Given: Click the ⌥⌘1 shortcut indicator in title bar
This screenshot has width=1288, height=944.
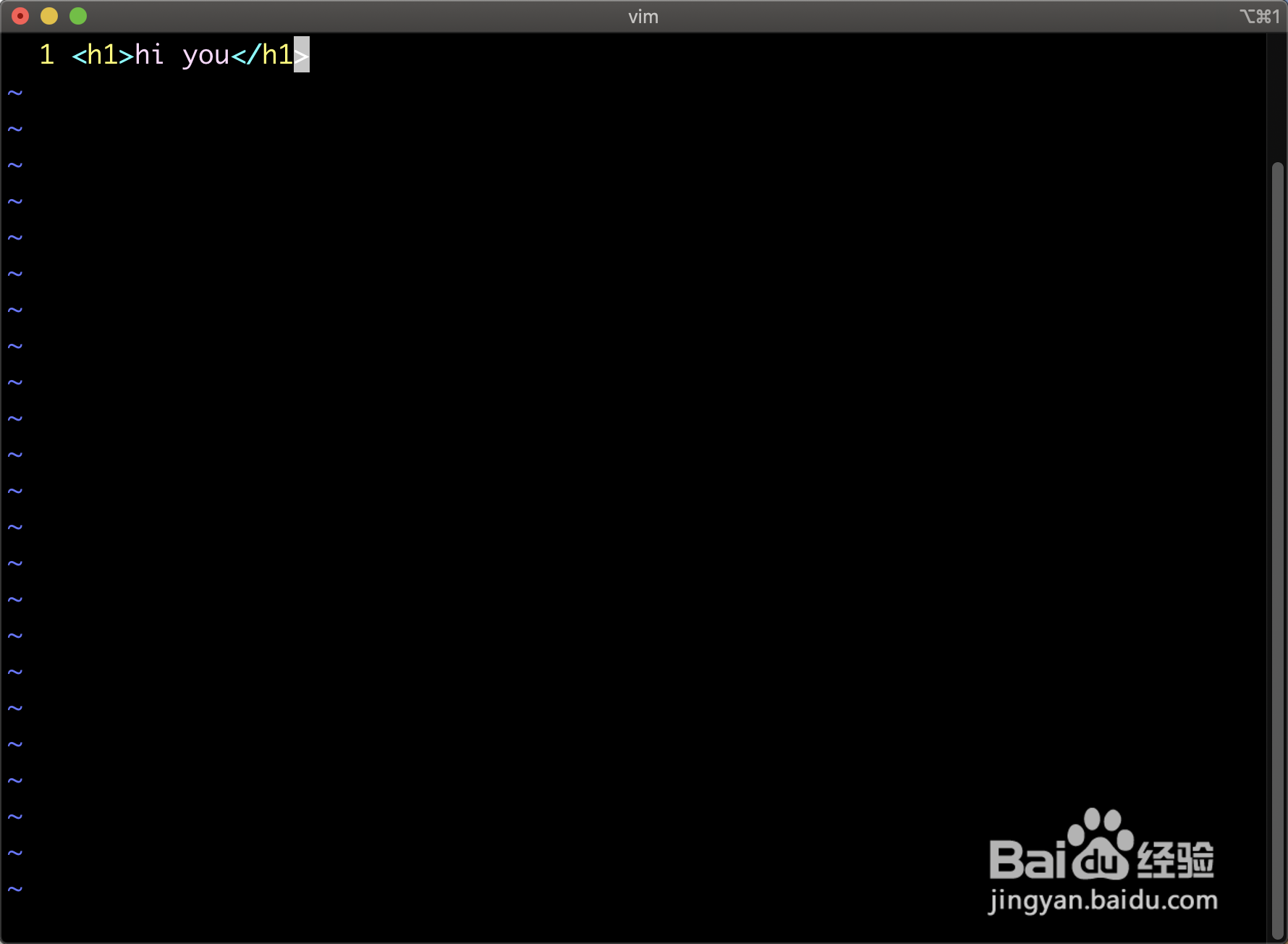Looking at the screenshot, I should point(1260,16).
